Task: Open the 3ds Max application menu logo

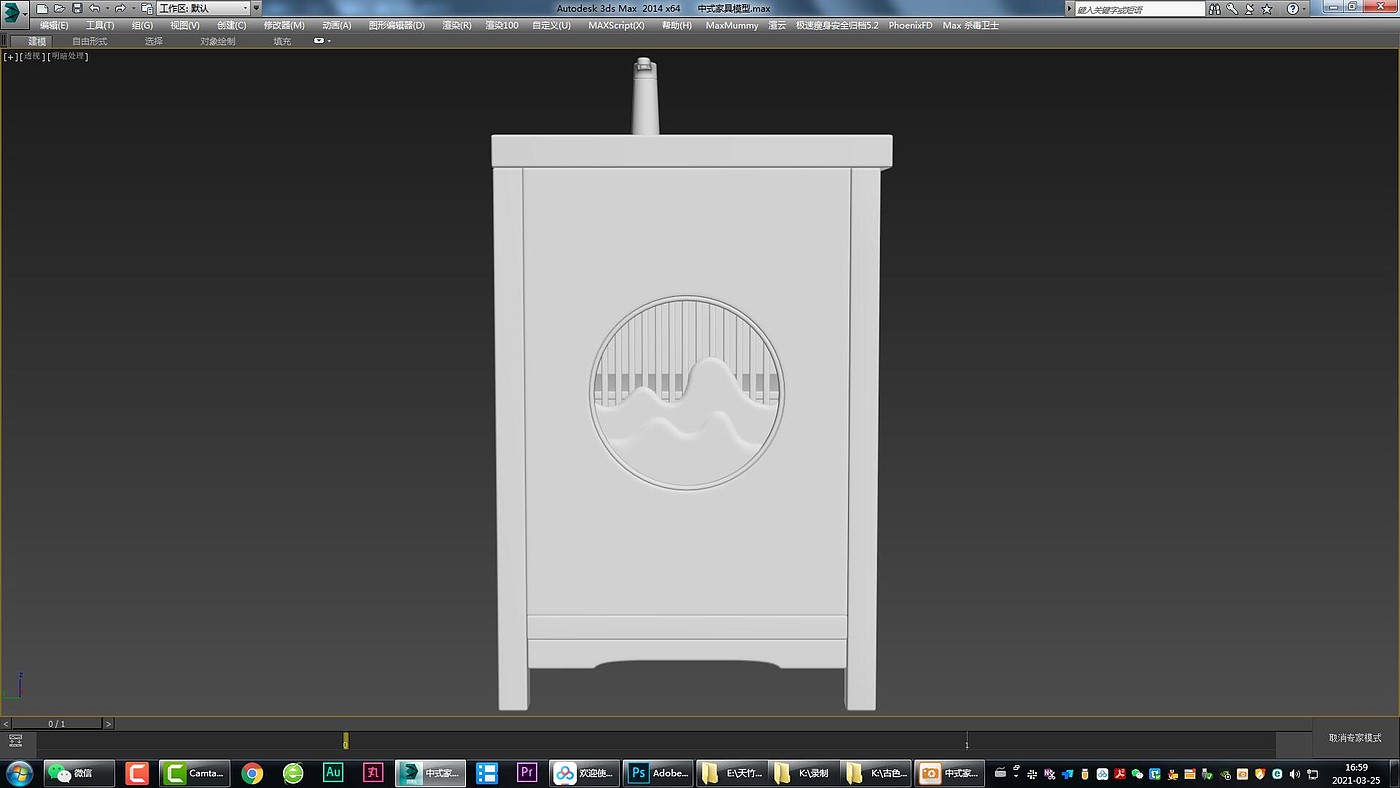Action: (15, 16)
